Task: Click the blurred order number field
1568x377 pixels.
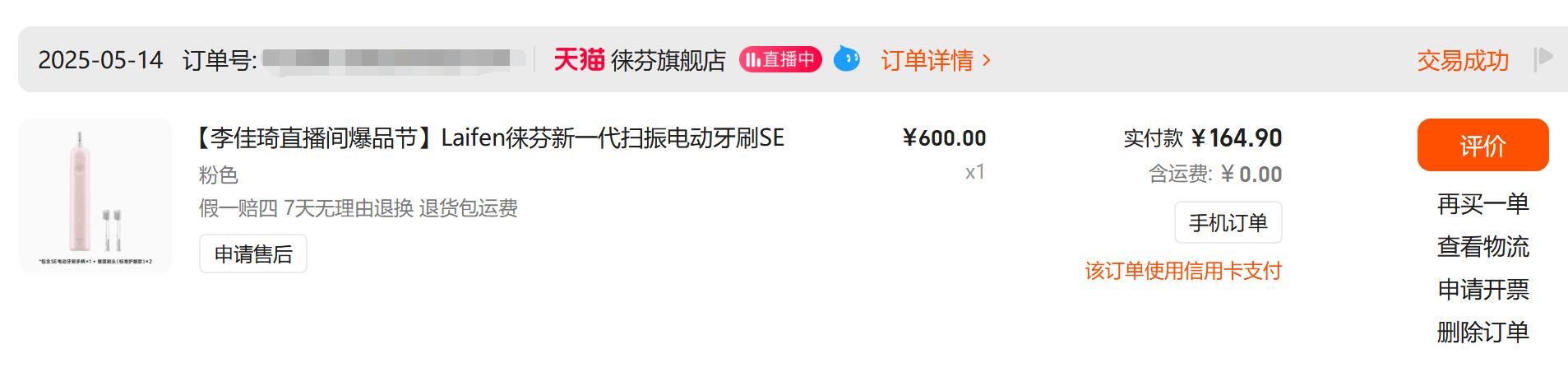Action: coord(394,60)
